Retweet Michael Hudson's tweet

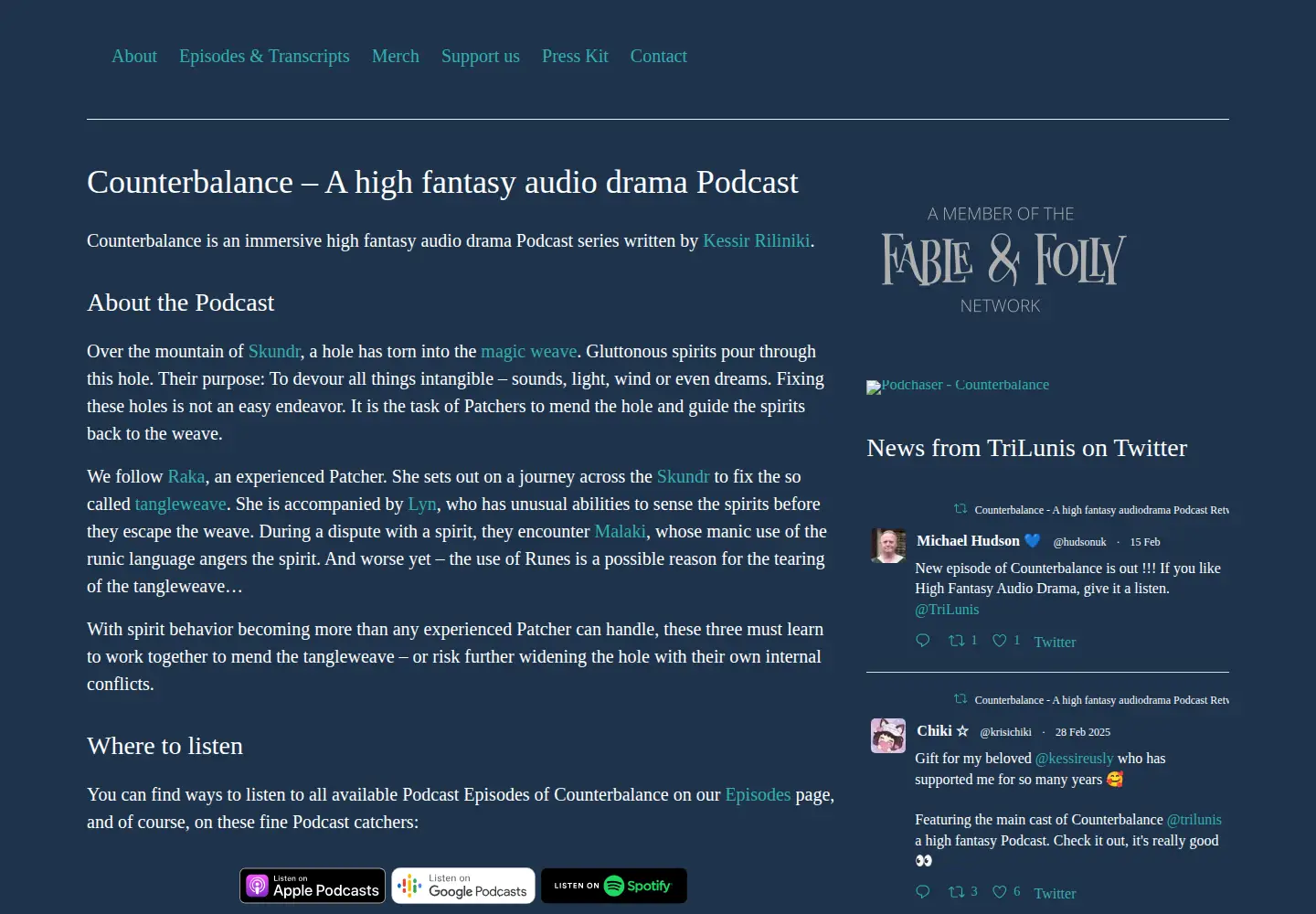pos(963,641)
